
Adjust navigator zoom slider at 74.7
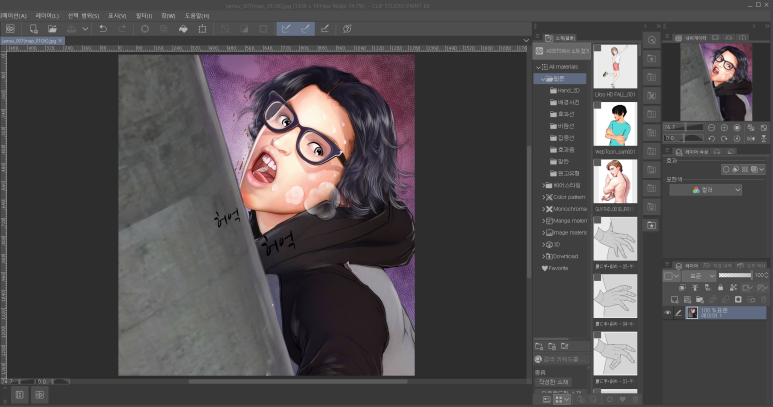(683, 128)
